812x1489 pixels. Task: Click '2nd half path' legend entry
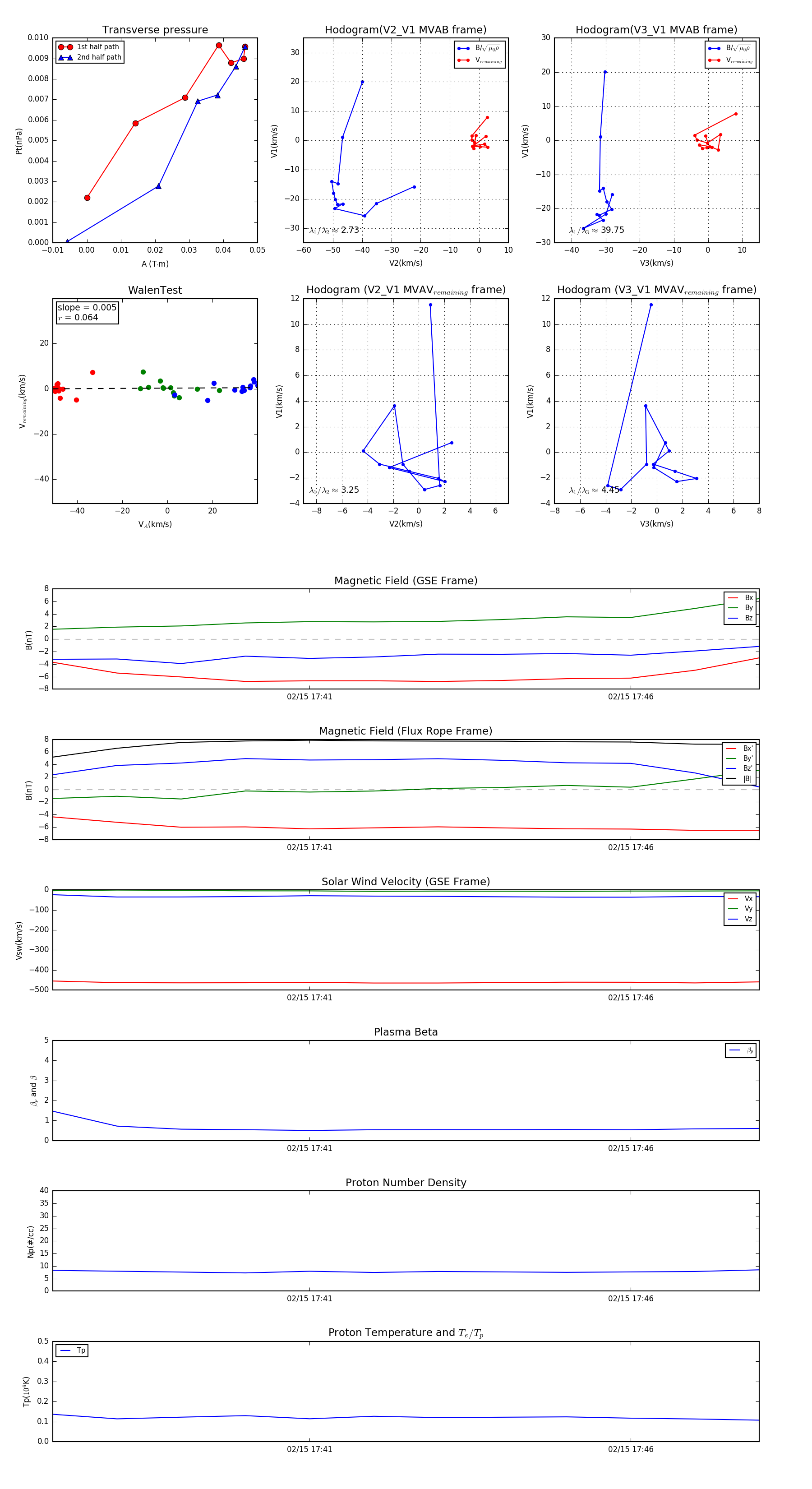(x=90, y=57)
